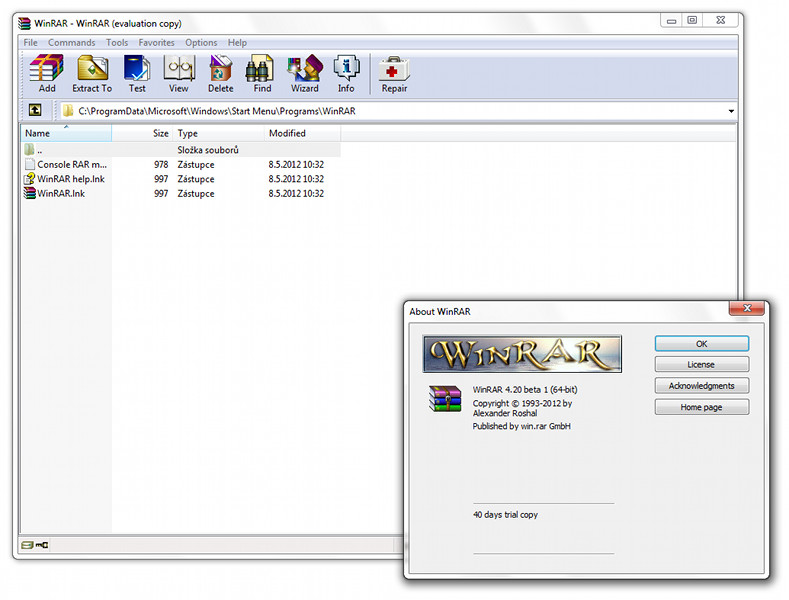Click the WinRAR books icon in About dialog
The image size is (789, 600).
pos(445,399)
